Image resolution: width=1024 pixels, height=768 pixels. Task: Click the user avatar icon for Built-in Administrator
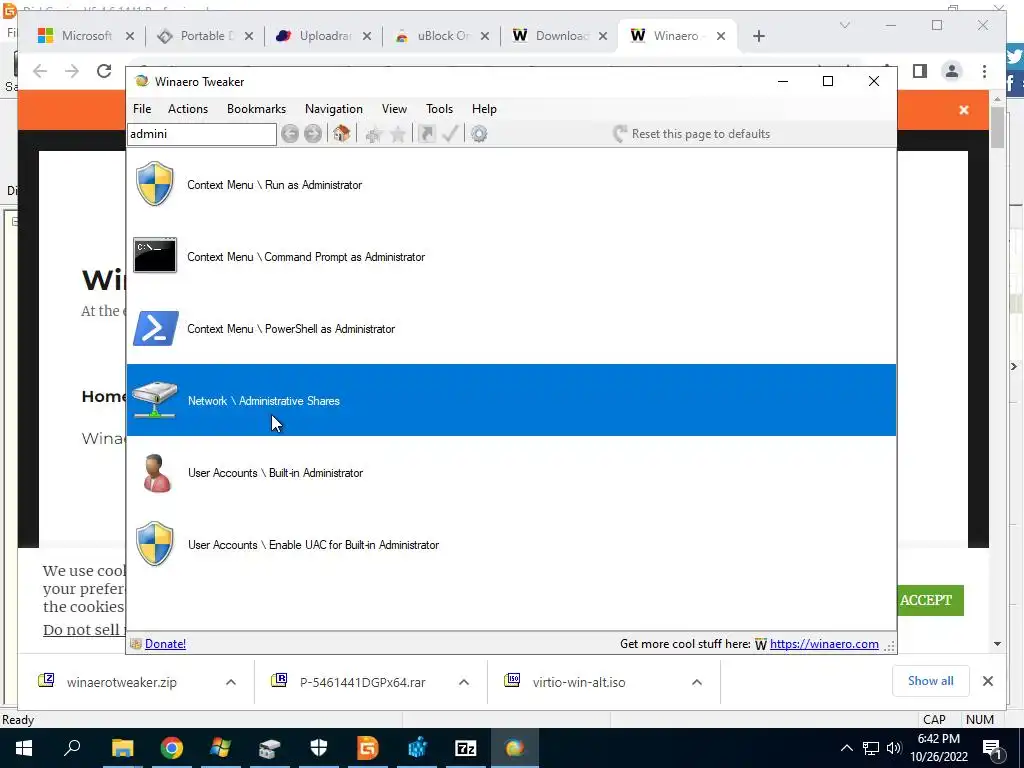pos(155,473)
